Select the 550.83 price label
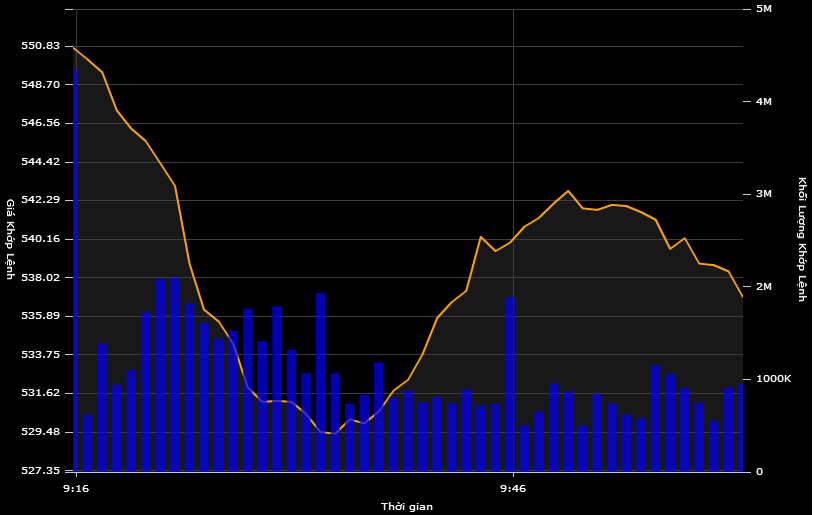 (41, 46)
